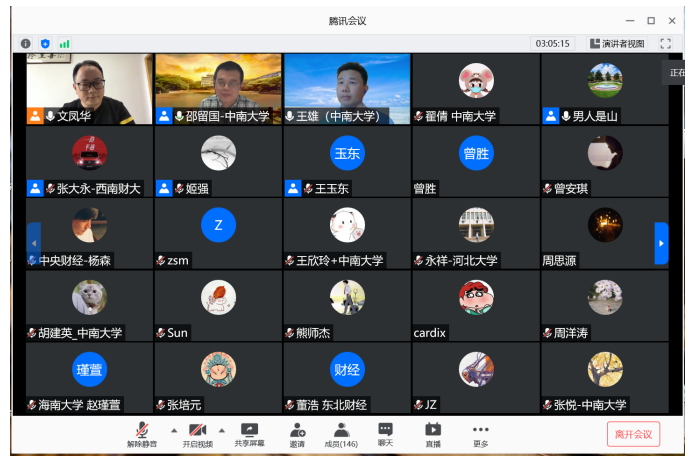This screenshot has width=693, height=463.
Task: Click the blue security shield icon
Action: pyautogui.click(x=45, y=44)
